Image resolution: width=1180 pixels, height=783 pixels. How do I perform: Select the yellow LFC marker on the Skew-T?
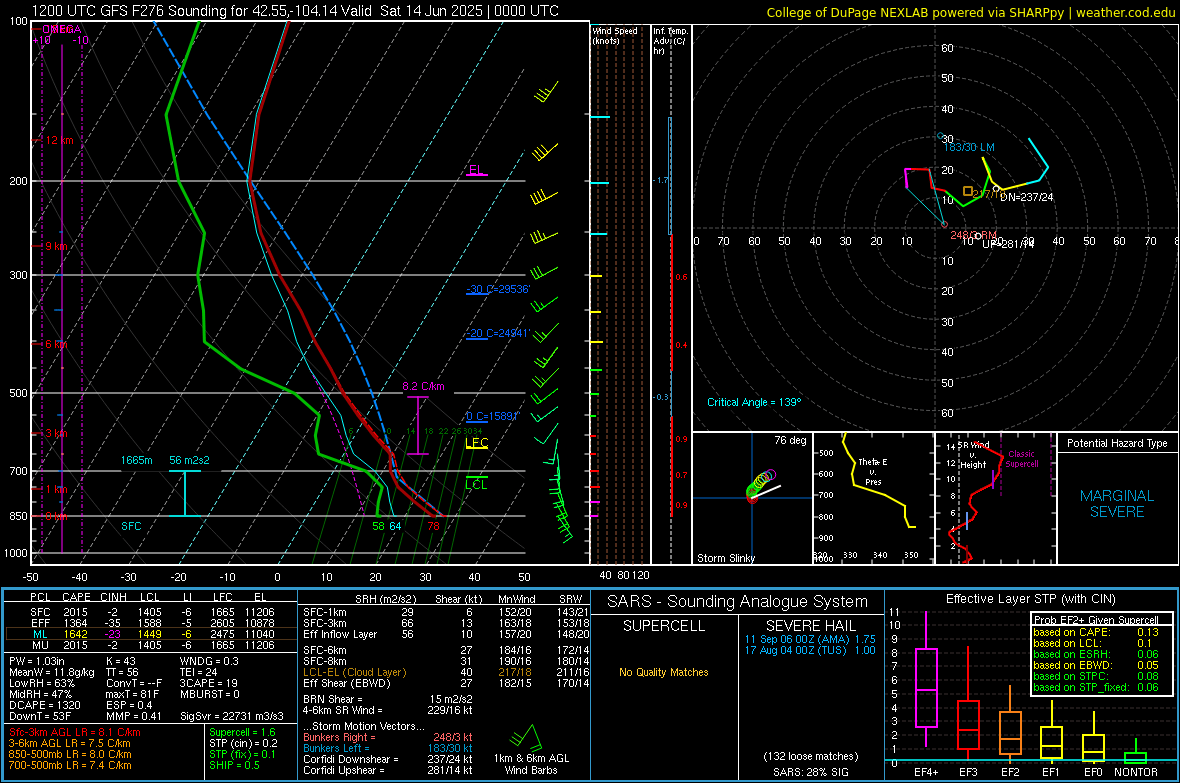476,443
